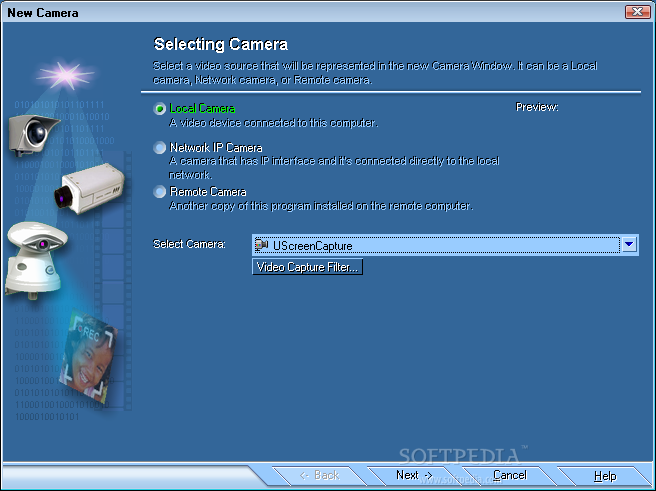Close the New Camera window
The height and width of the screenshot is (491, 656).
(638, 12)
